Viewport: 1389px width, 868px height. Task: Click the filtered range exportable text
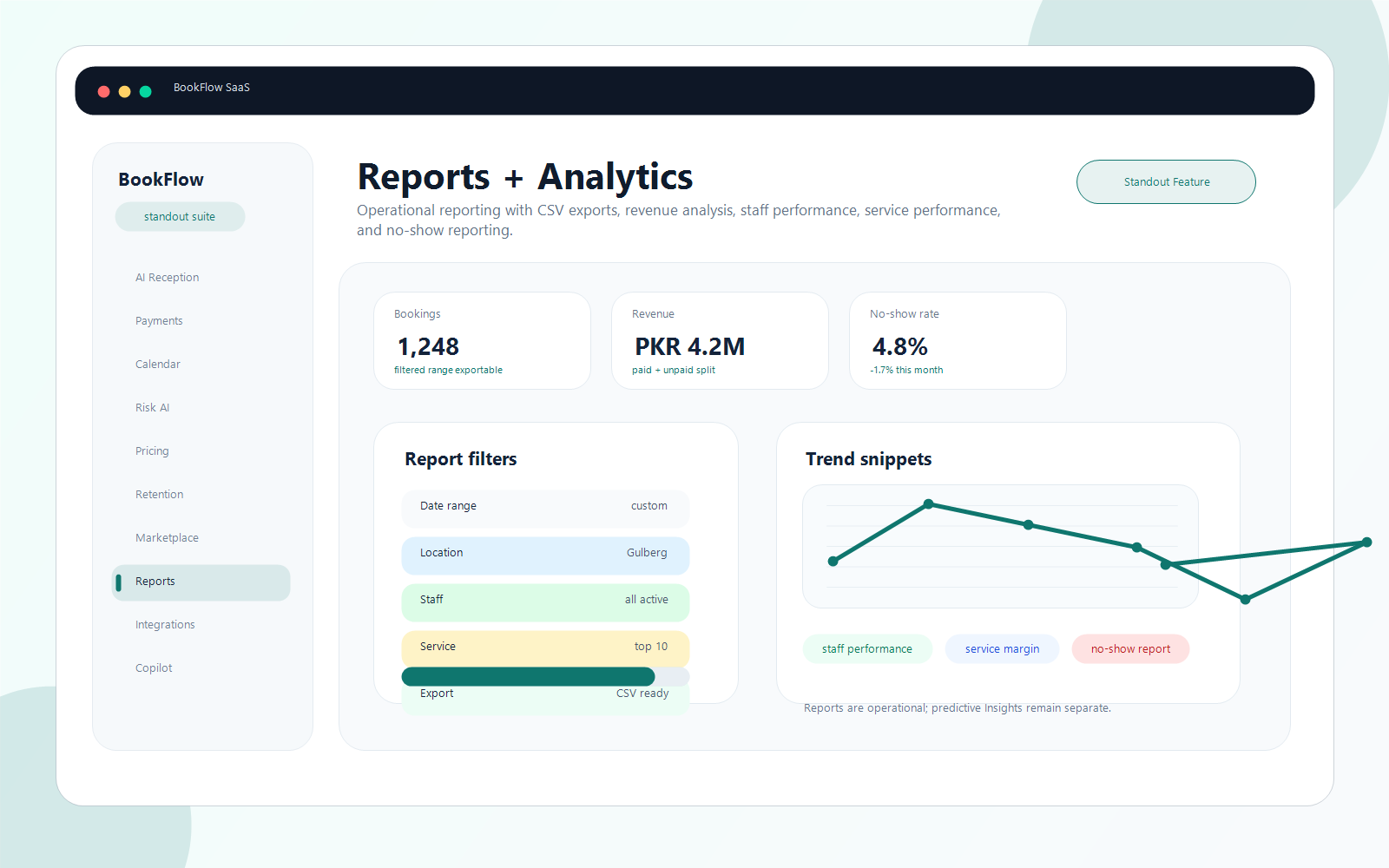(x=448, y=370)
